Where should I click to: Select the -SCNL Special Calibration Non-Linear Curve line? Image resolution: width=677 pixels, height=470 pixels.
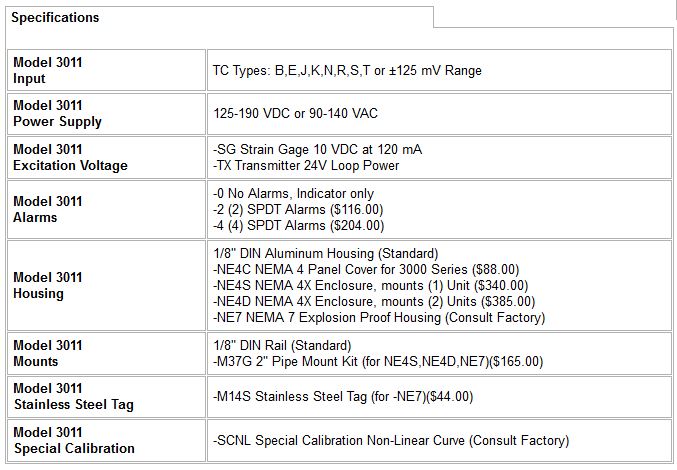(x=391, y=440)
